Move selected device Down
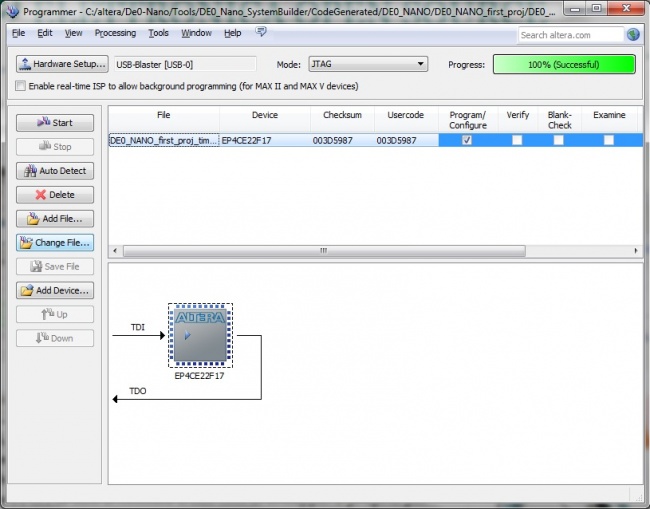Image resolution: width=650 pixels, height=509 pixels. (x=55, y=338)
